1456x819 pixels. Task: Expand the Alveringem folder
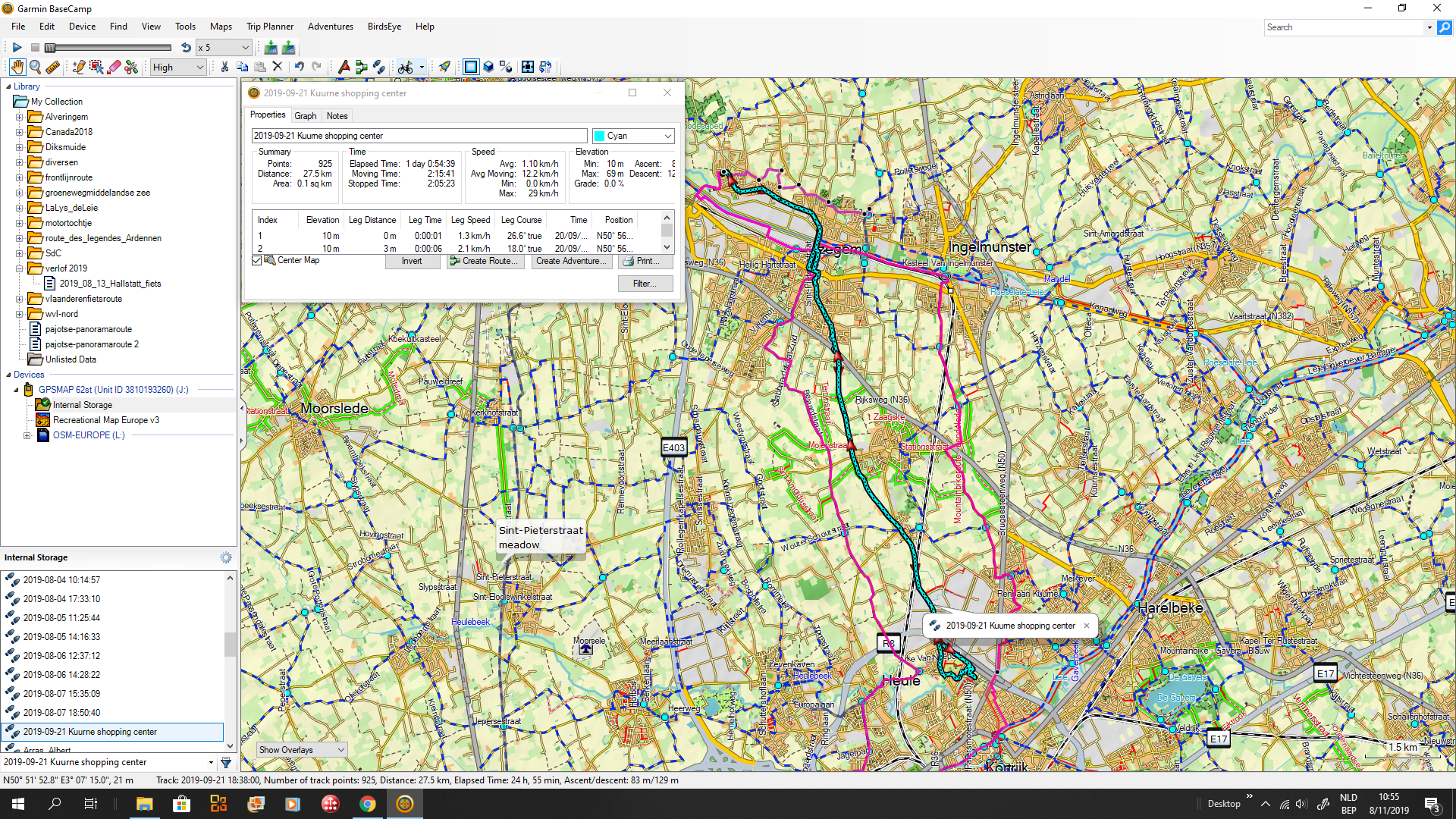click(20, 117)
